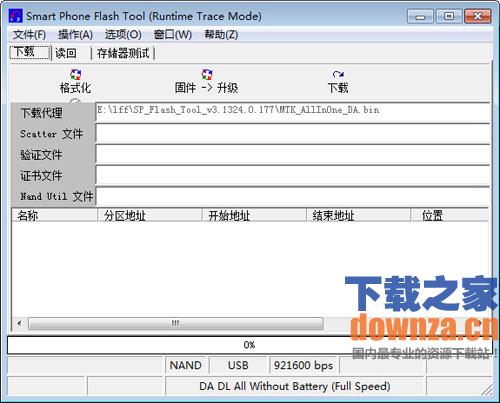Click the 固件 -> 升级 firmware upgrade icon
Screen dimensions: 500x403
[207, 74]
